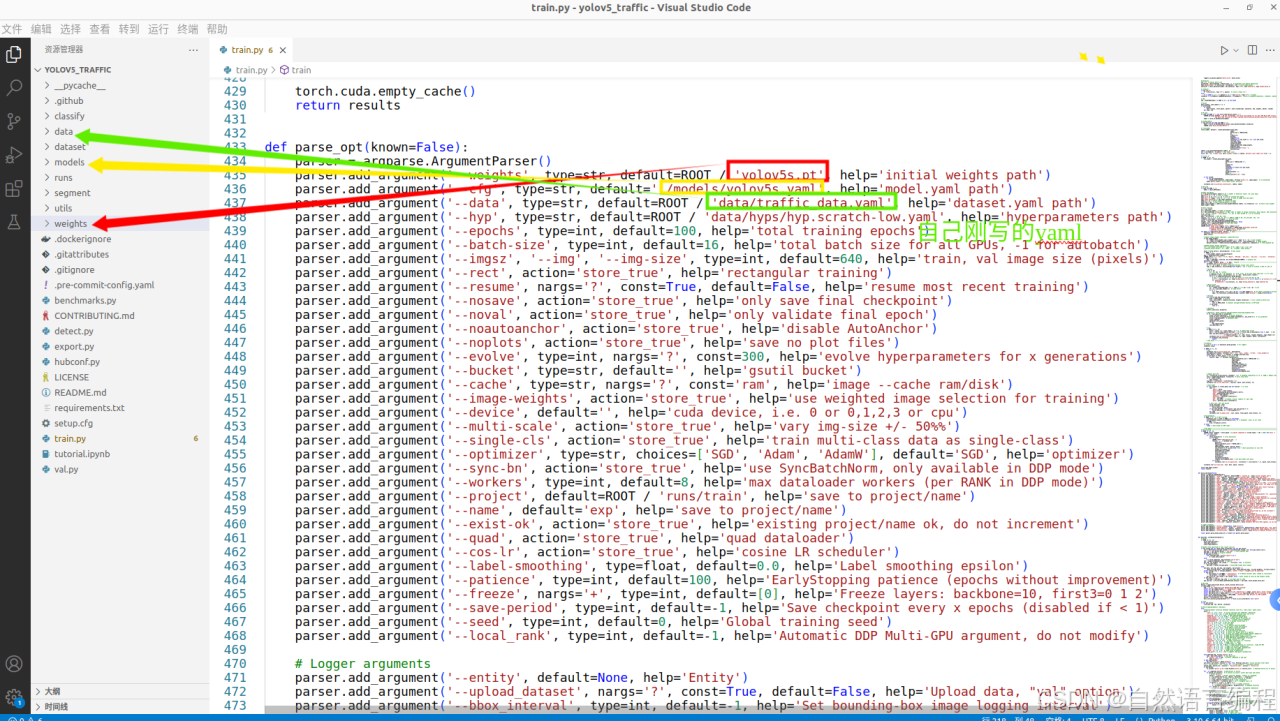Expand the models folder
The height and width of the screenshot is (721, 1280).
120,162
